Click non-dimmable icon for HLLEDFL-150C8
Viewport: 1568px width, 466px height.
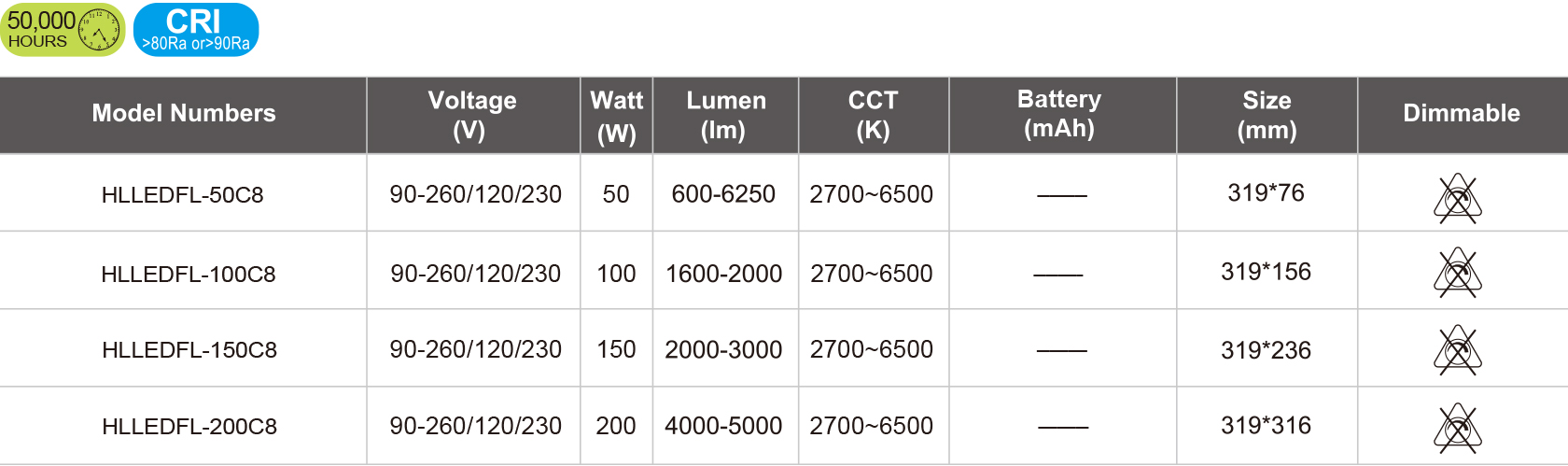point(1458,350)
